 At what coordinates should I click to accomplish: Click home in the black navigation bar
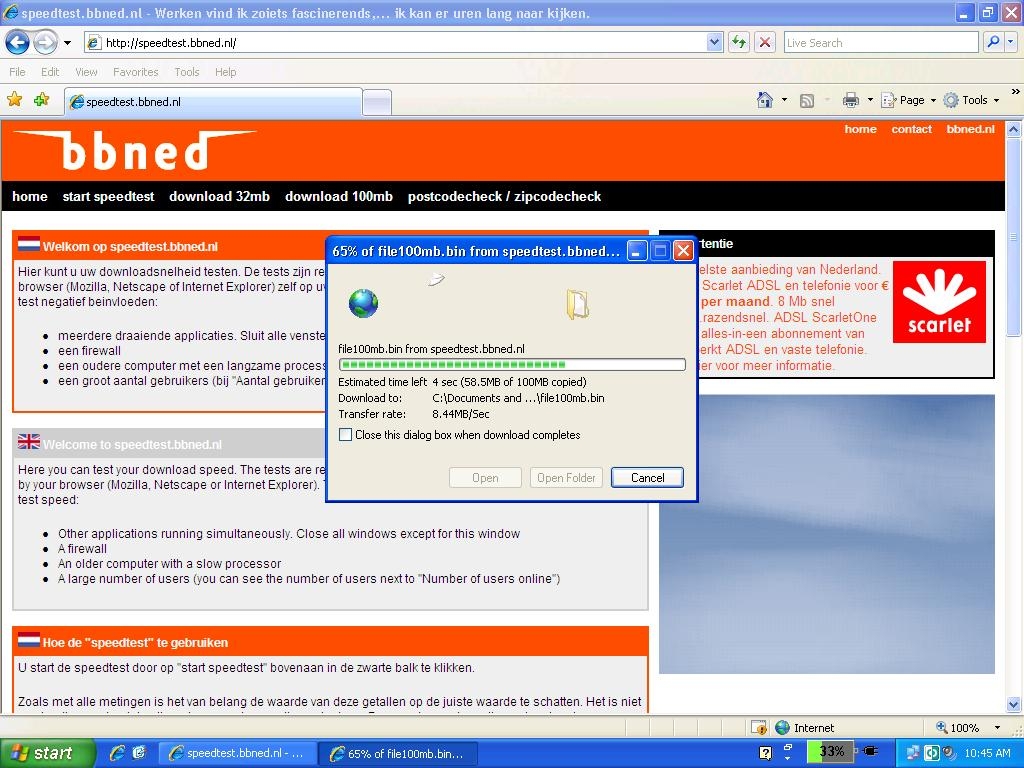30,197
